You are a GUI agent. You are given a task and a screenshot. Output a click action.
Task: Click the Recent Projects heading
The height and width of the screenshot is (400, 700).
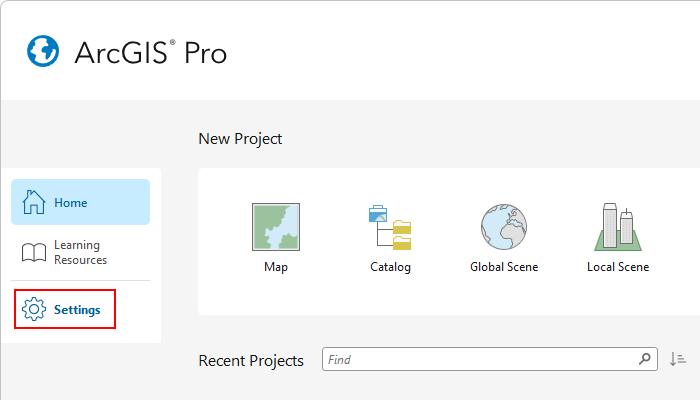(251, 360)
